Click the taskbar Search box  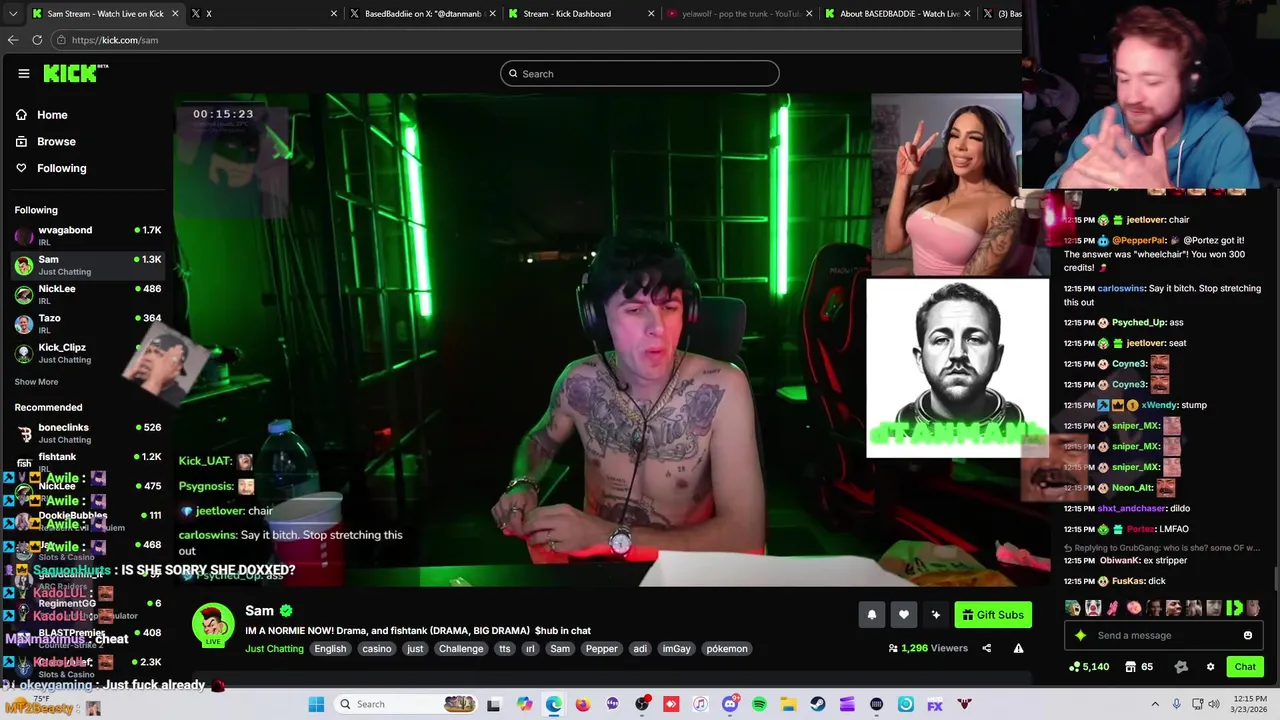(405, 704)
